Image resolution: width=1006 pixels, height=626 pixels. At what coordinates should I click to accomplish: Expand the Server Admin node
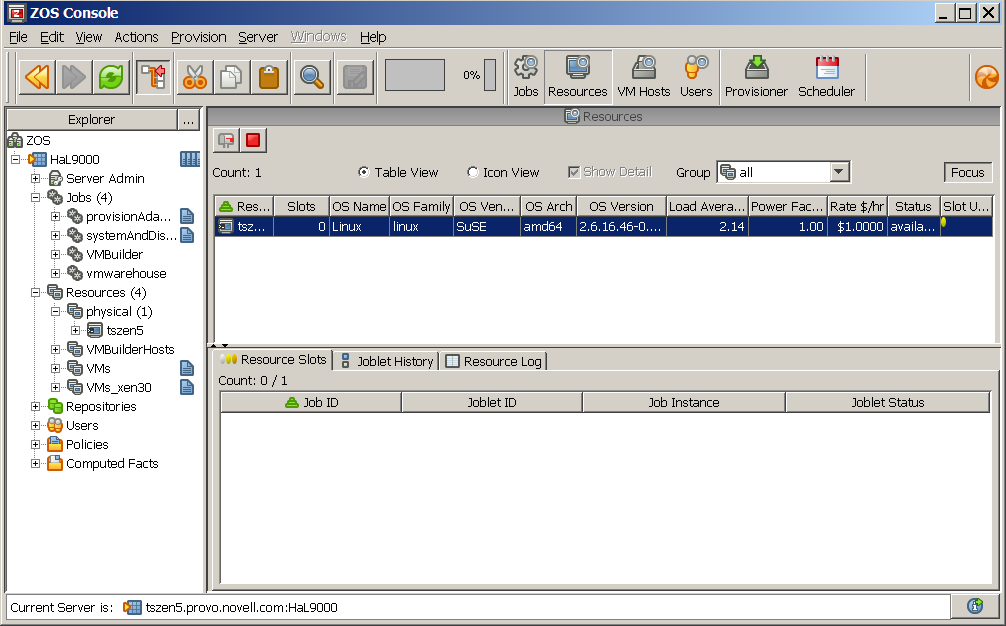pyautogui.click(x=36, y=178)
